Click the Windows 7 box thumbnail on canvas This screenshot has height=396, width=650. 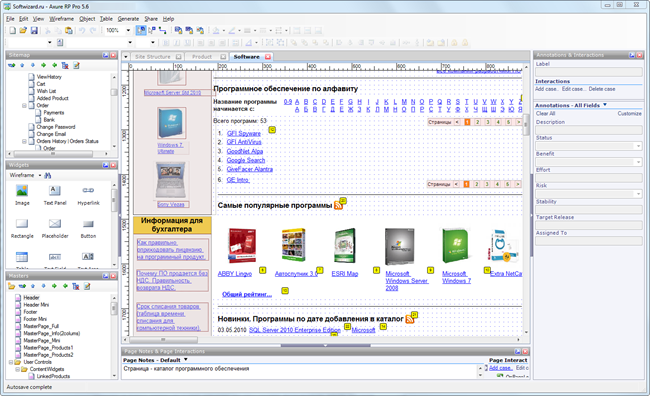coord(171,123)
